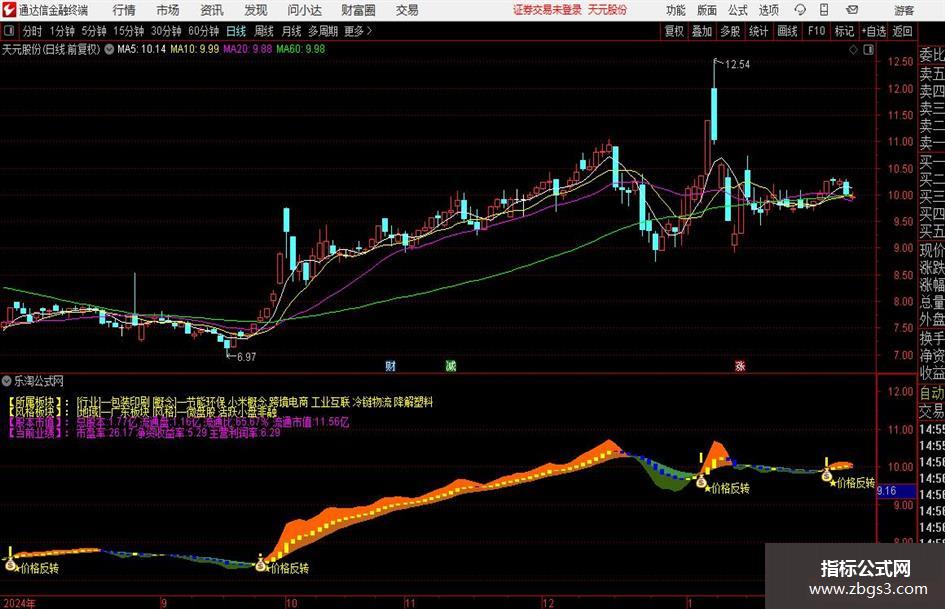
Task: Open the 市场 menu
Action: coord(168,10)
